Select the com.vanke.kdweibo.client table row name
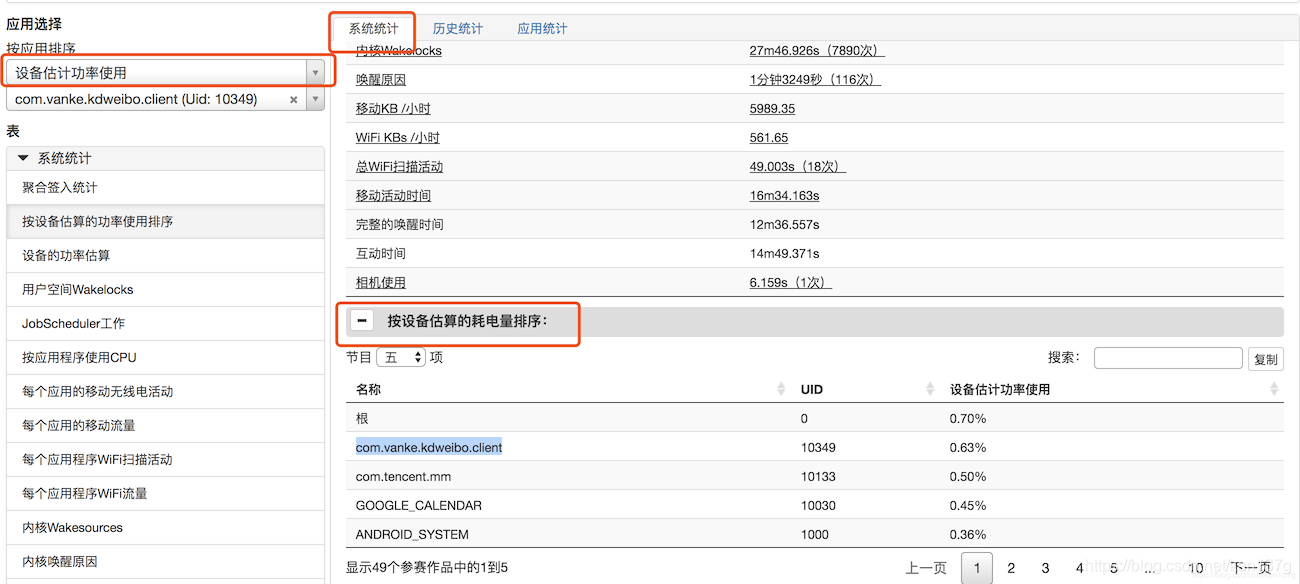 [429, 447]
